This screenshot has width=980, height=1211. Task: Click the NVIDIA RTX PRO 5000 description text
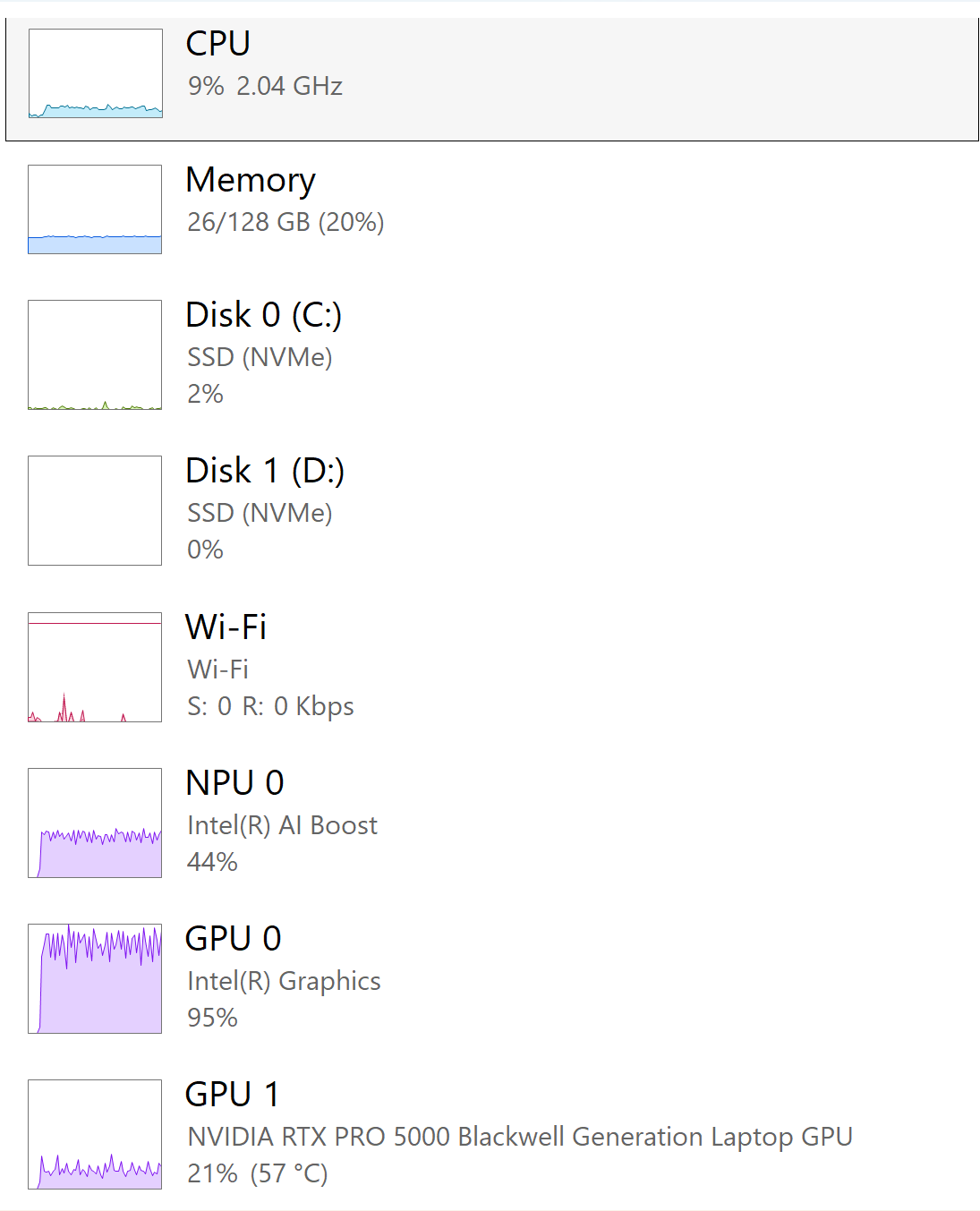519,1137
